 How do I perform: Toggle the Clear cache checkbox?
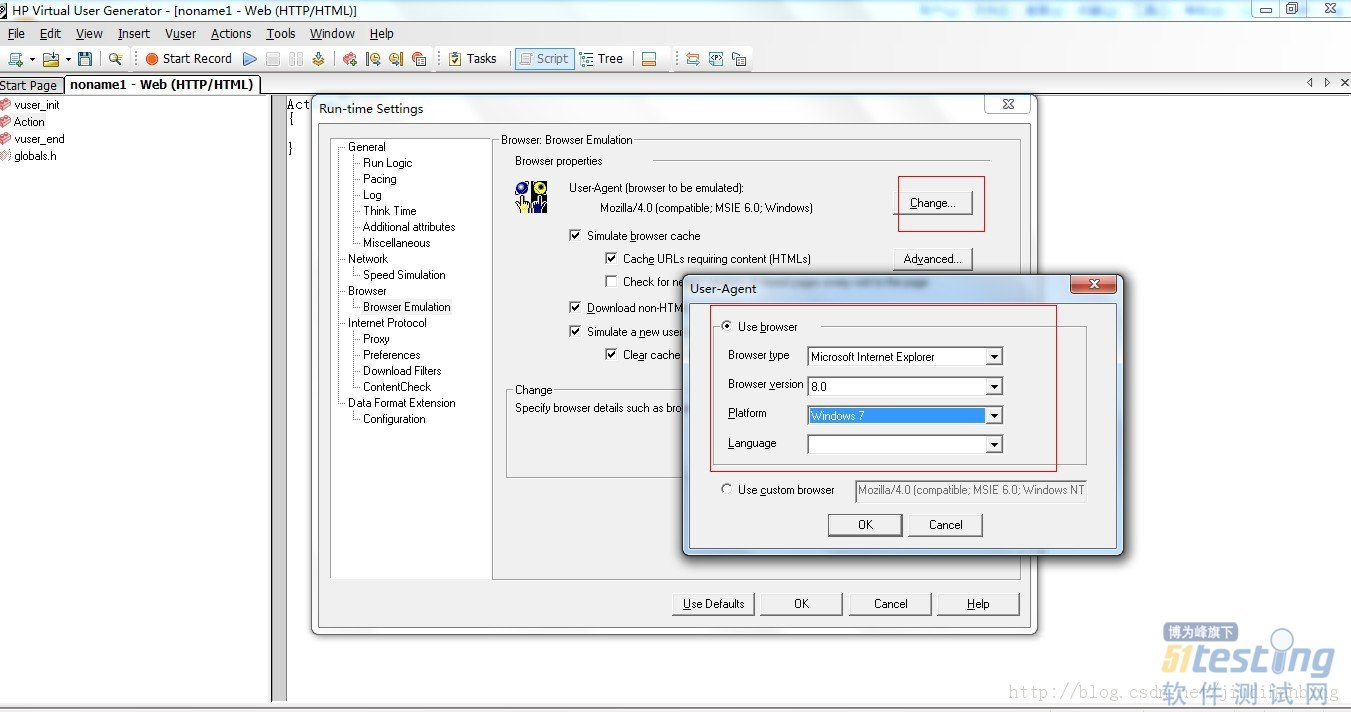612,355
